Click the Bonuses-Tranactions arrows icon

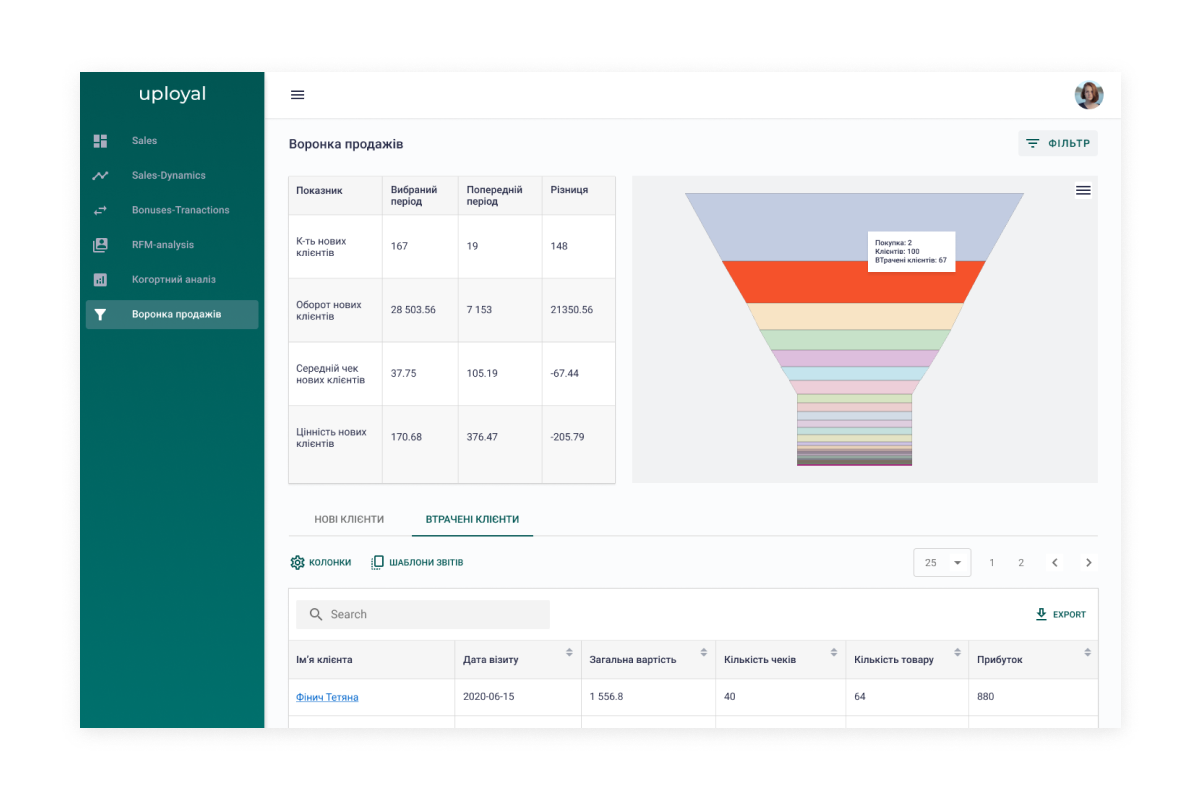(x=100, y=210)
